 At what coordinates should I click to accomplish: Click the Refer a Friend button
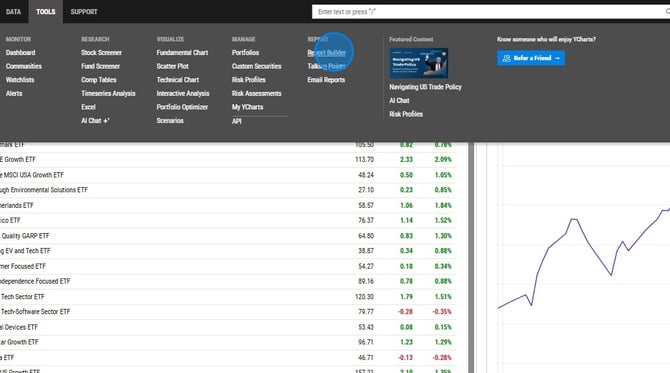point(531,58)
